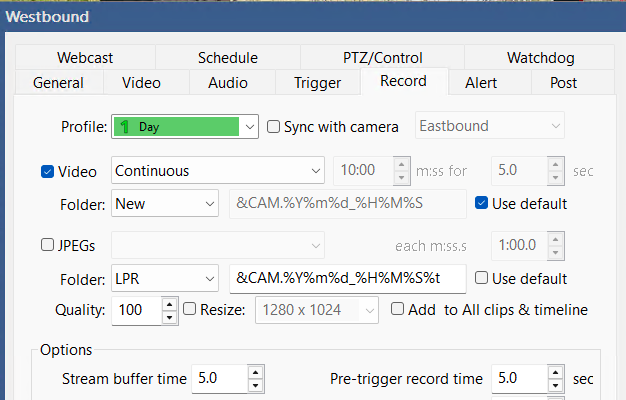Toggle Use default for Video folder
626x400 pixels.
[x=482, y=204]
